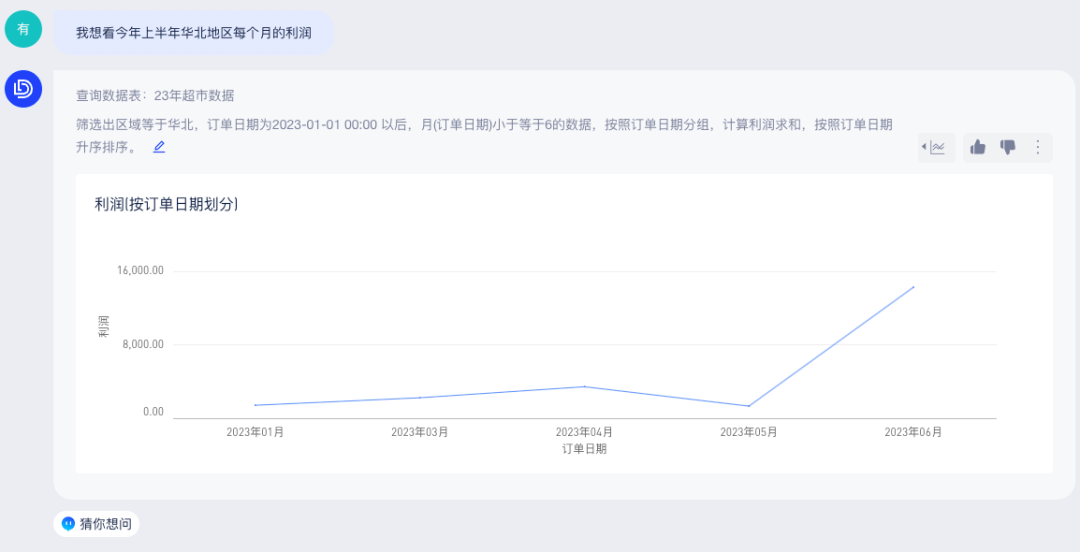
Task: Click the green user avatar "有"
Action: pos(23,29)
